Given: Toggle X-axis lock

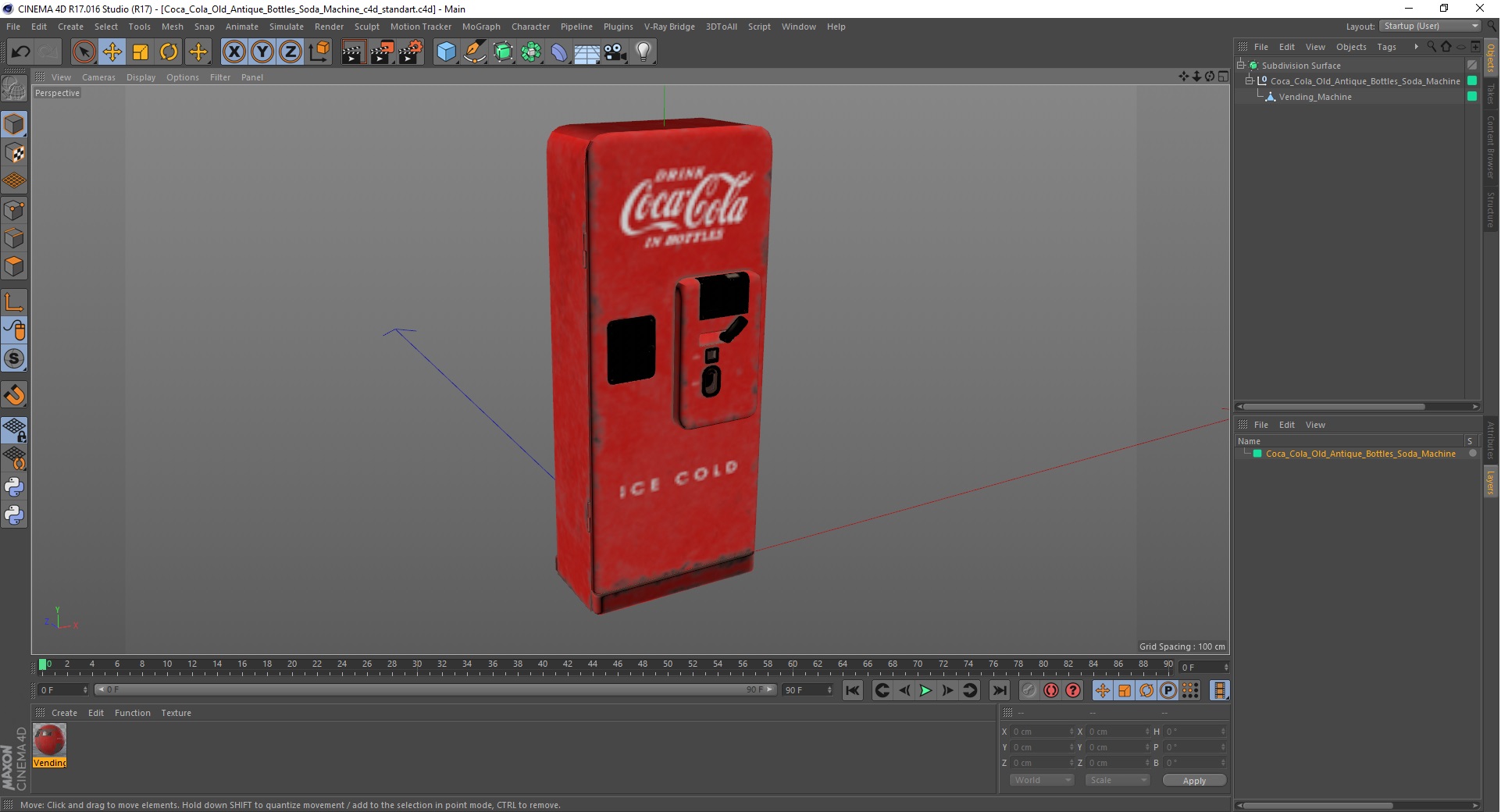Looking at the screenshot, I should 234,52.
